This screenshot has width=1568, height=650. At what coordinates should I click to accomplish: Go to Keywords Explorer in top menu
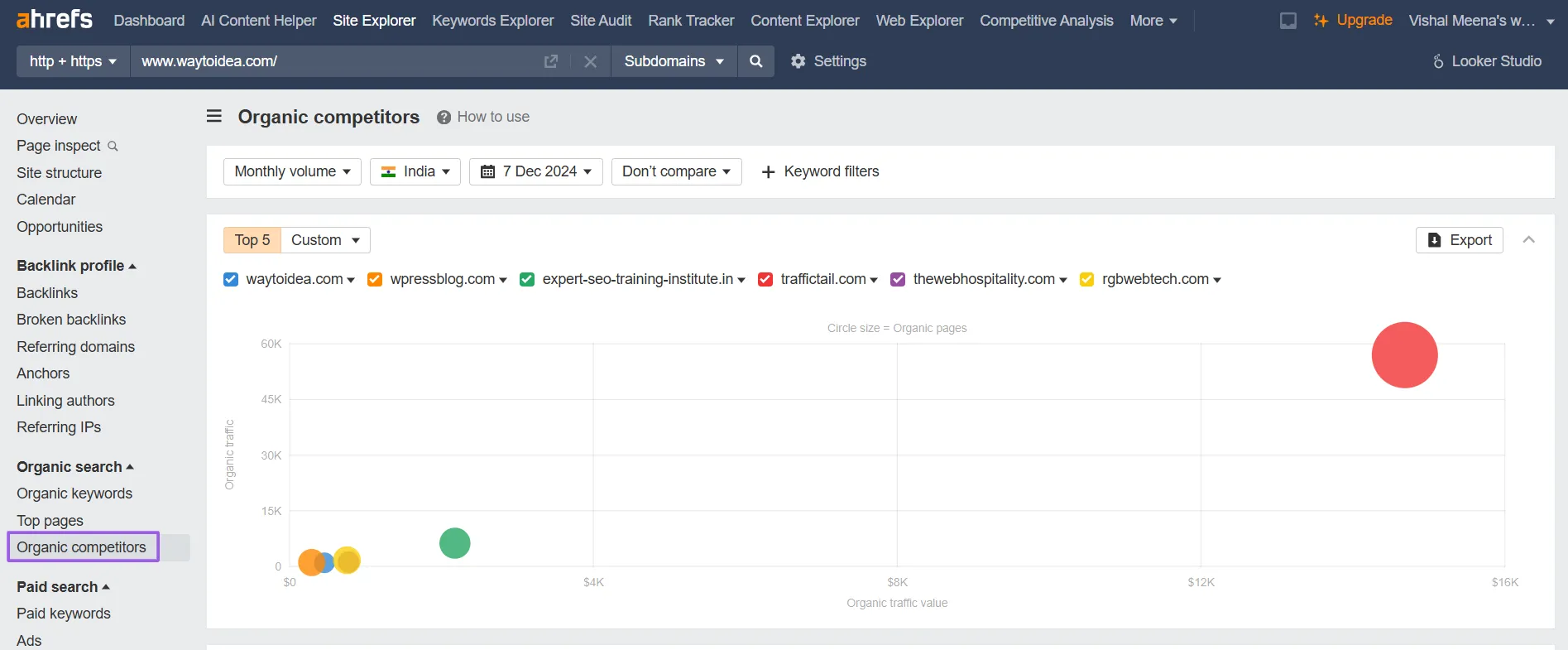tap(492, 21)
